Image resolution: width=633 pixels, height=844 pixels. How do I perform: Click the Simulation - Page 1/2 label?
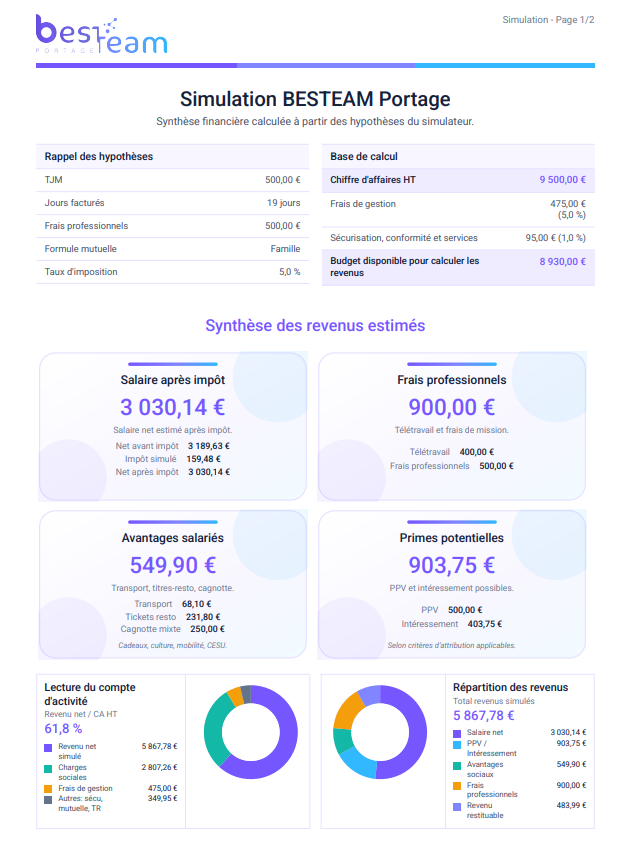548,20
